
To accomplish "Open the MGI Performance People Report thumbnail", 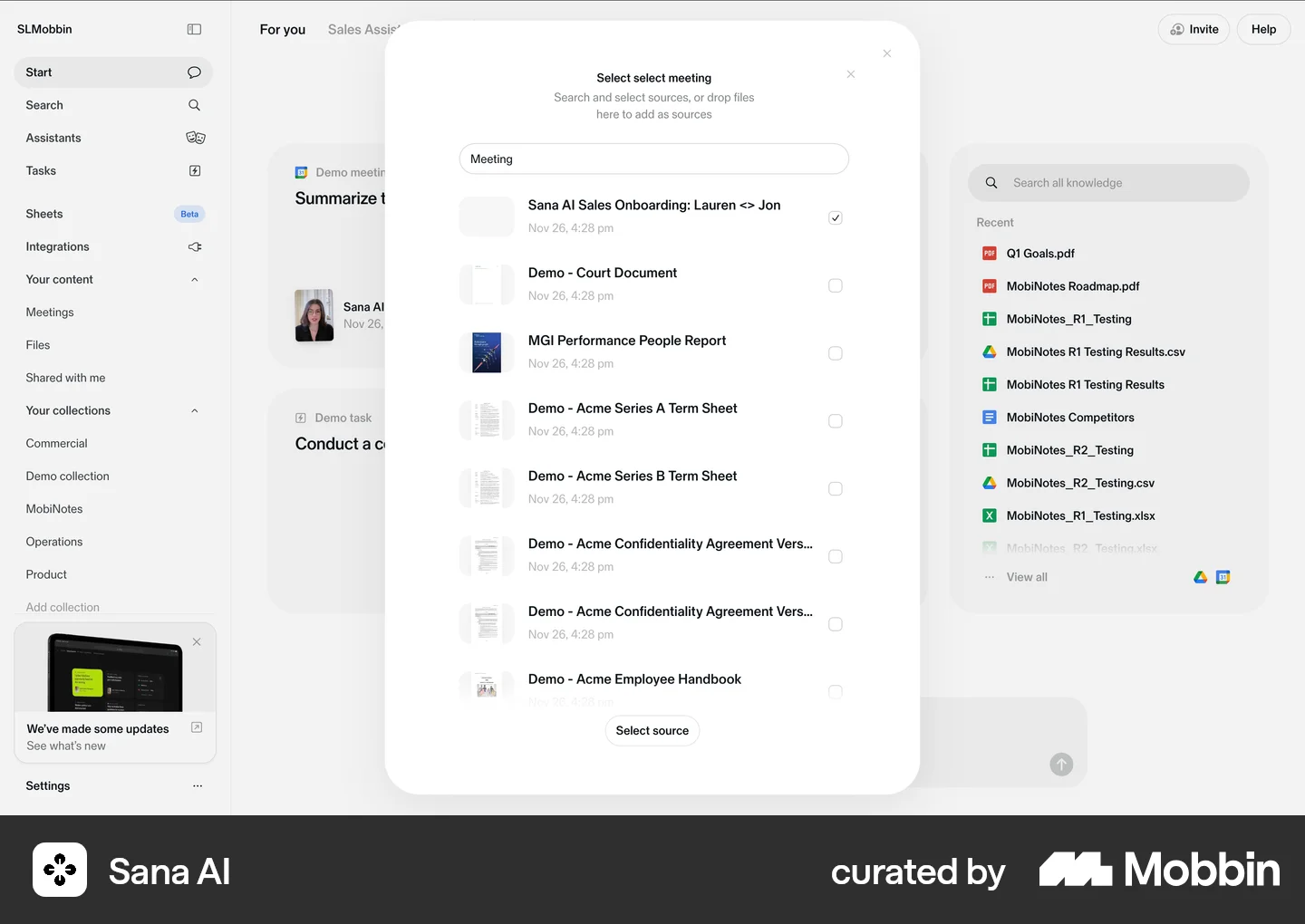I will click(487, 352).
